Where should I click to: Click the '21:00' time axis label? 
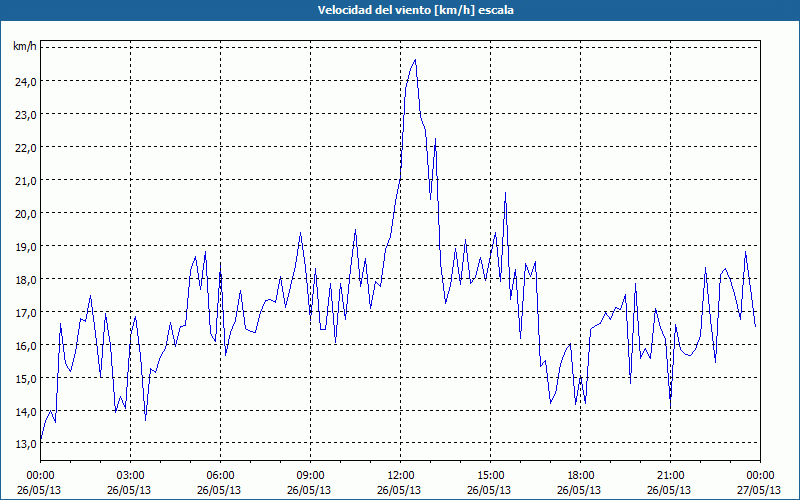(670, 476)
